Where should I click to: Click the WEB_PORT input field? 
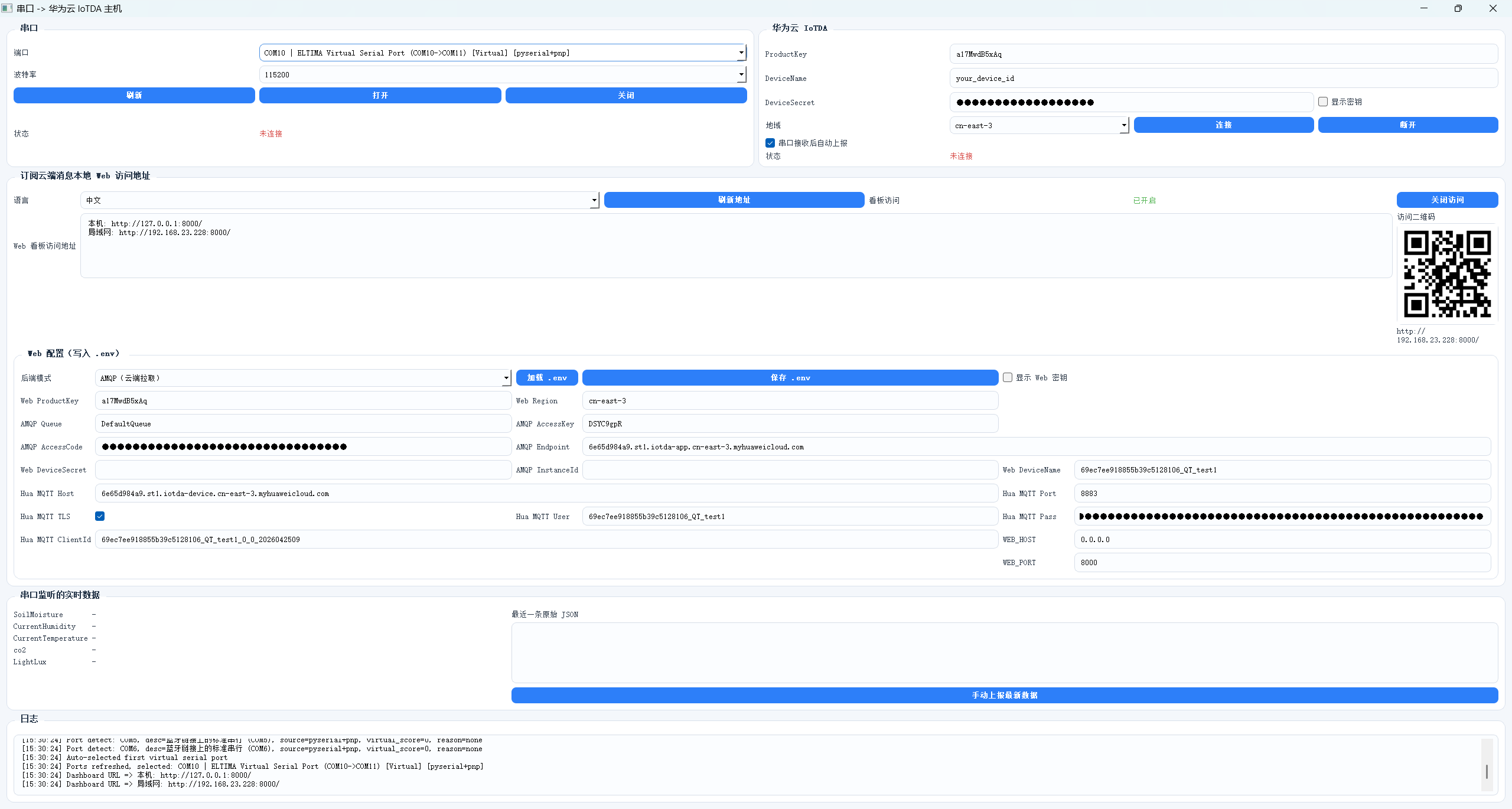[x=1283, y=562]
